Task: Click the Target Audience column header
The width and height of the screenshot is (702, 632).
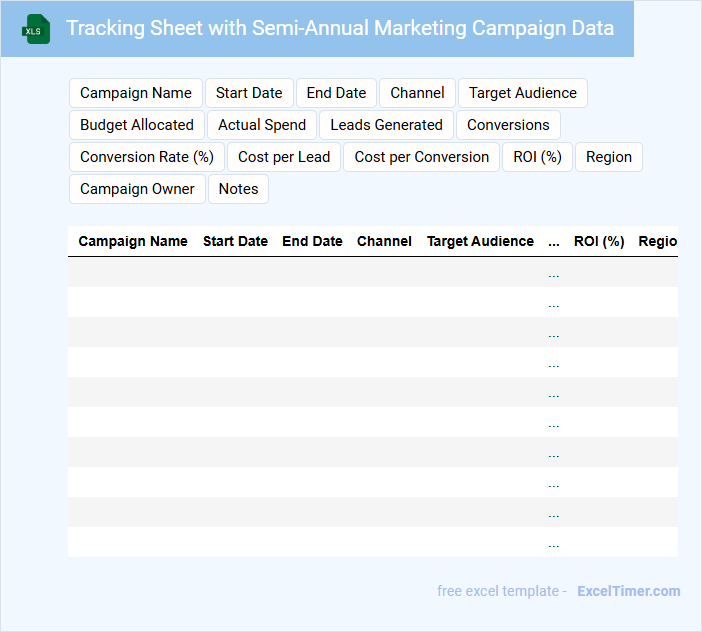Action: tap(480, 241)
